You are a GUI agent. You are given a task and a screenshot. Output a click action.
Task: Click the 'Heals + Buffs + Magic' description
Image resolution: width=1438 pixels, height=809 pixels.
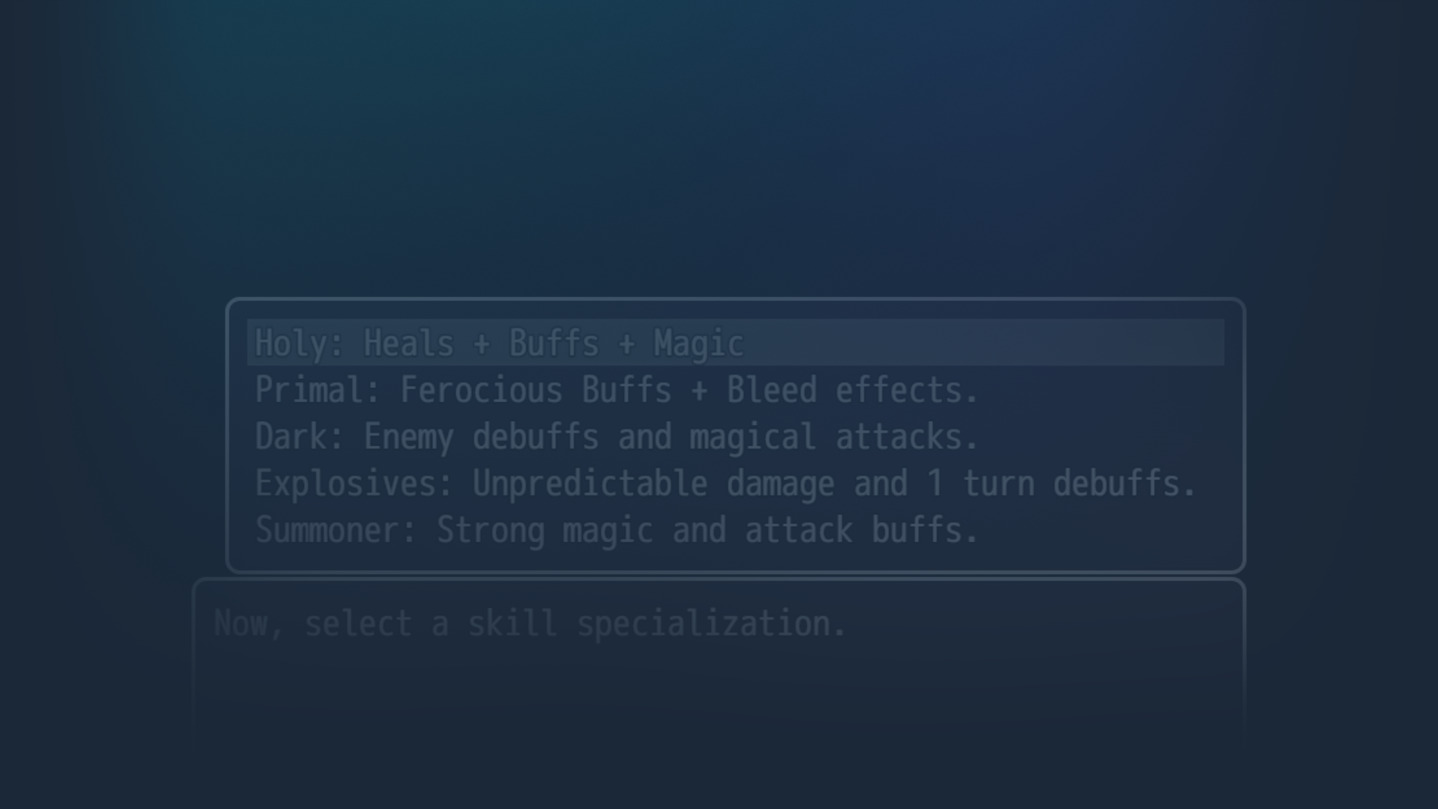[x=553, y=343]
